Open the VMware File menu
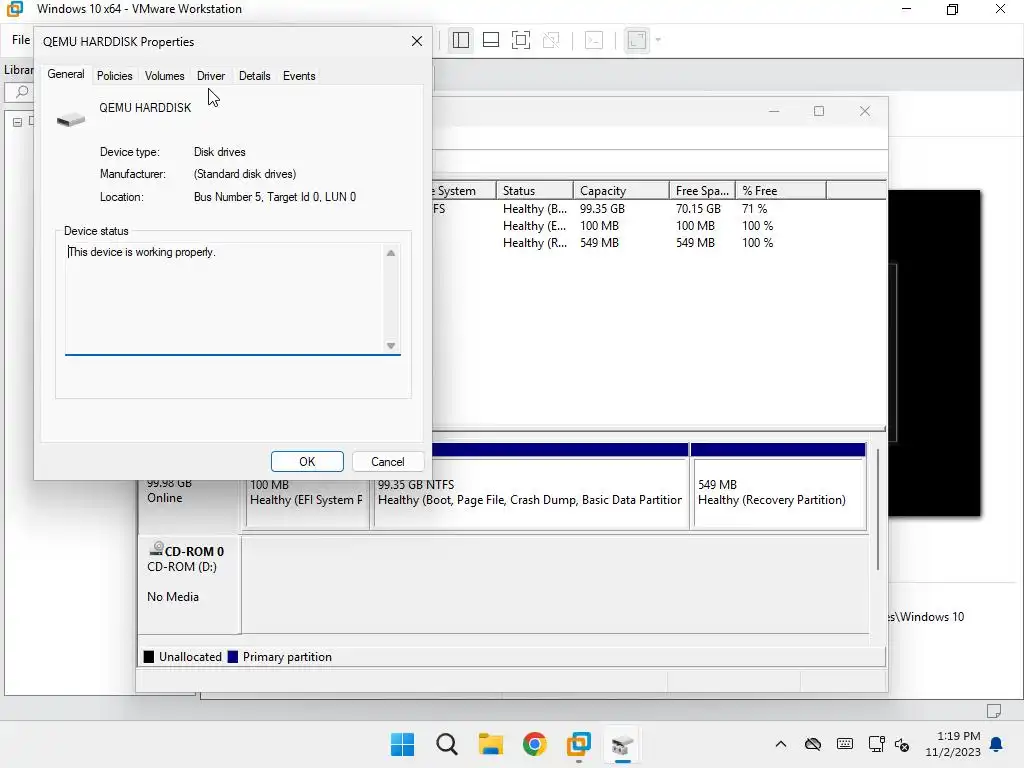The height and width of the screenshot is (768, 1024). point(21,40)
